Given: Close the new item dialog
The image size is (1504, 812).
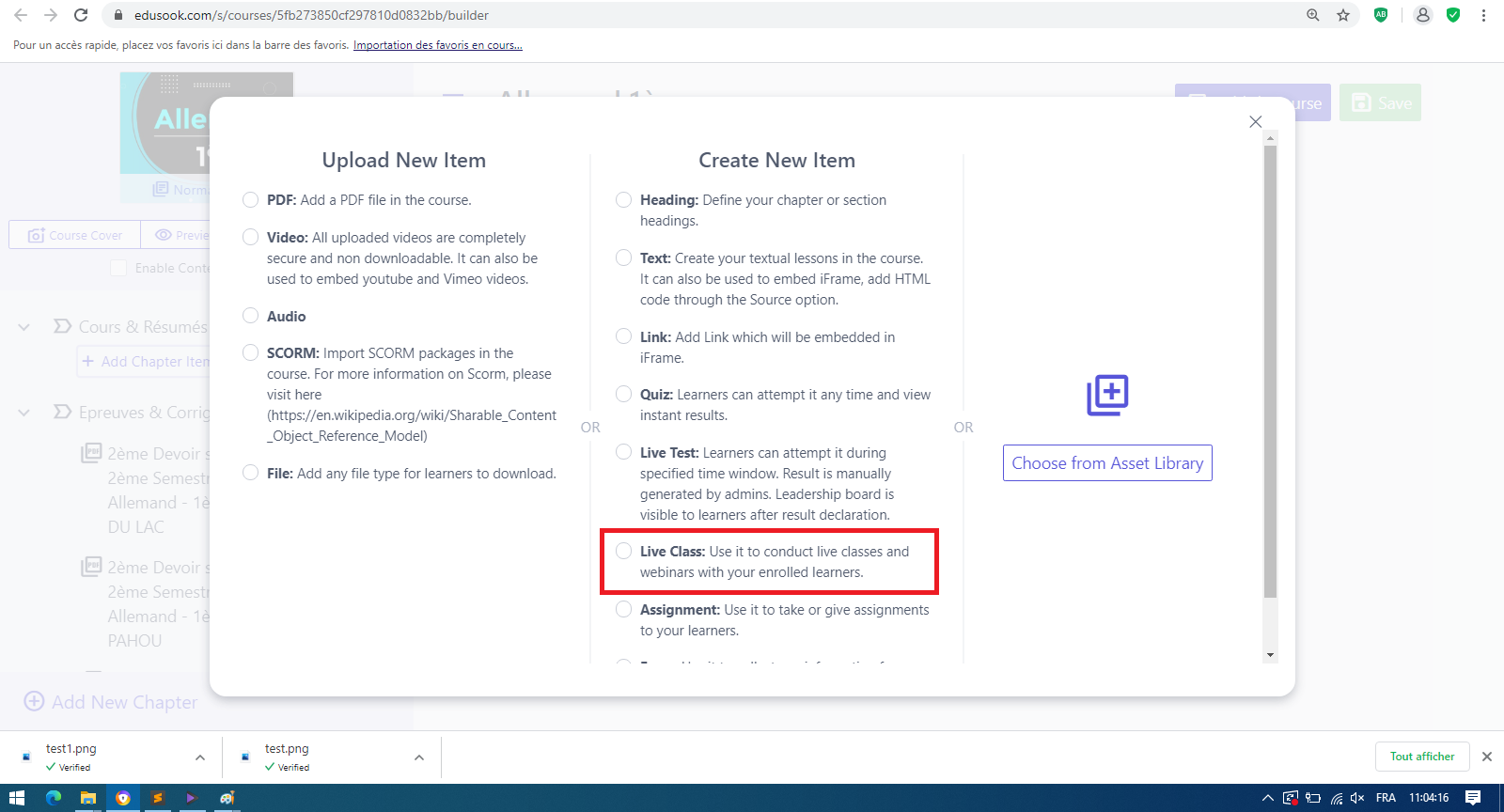Looking at the screenshot, I should tap(1255, 122).
